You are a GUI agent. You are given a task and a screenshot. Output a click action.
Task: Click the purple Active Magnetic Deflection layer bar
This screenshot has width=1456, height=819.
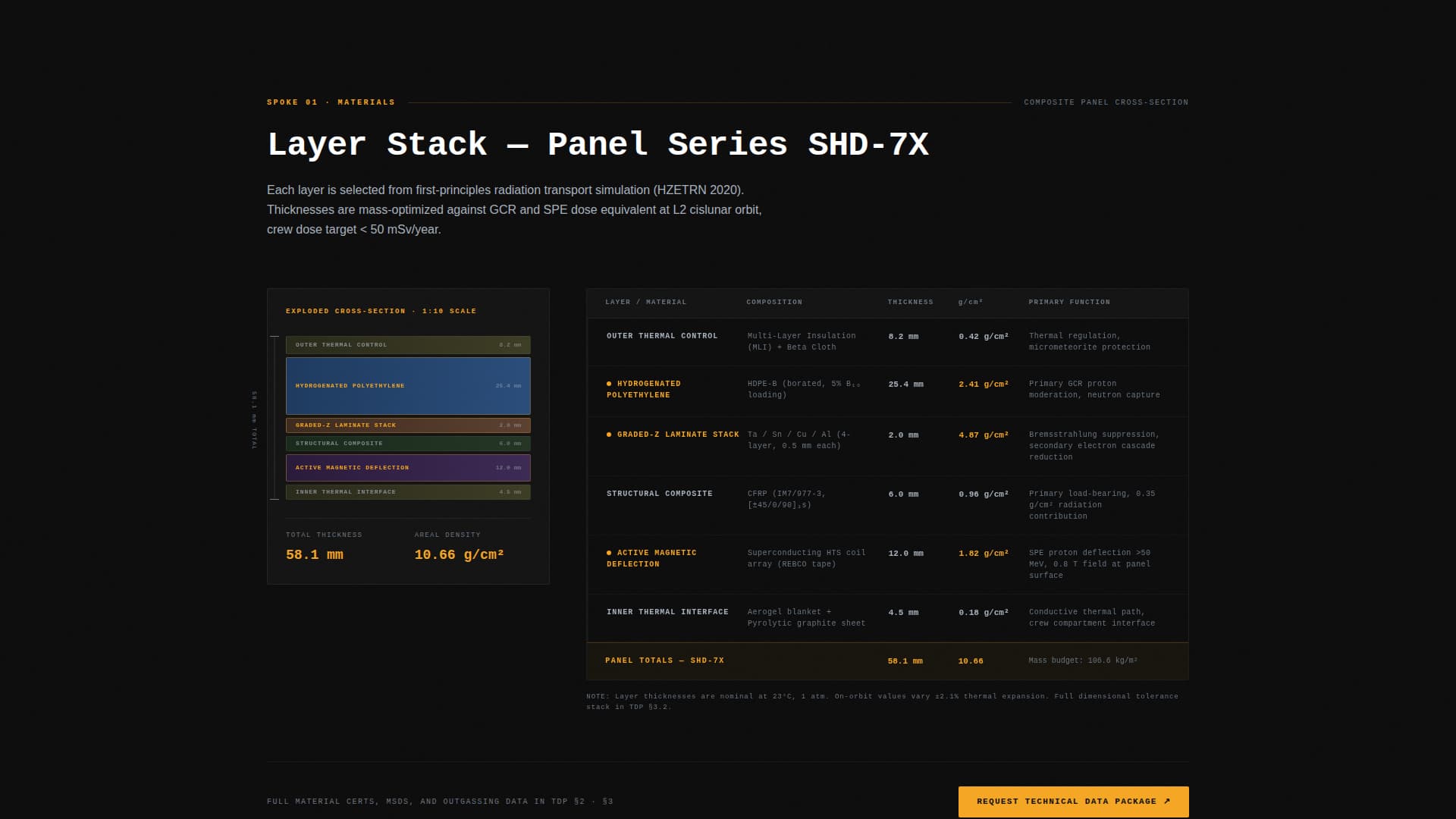(408, 468)
